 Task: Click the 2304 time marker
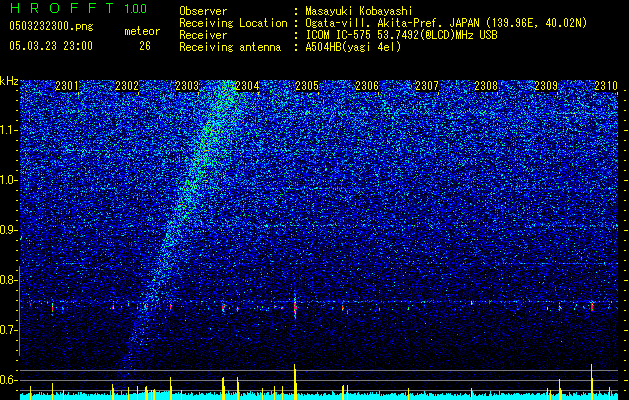247,85
